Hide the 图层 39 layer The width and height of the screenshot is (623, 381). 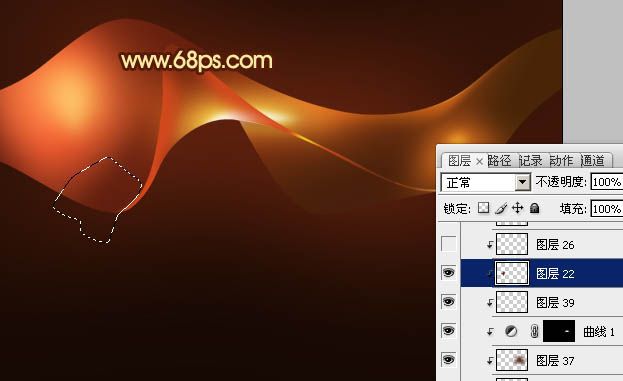click(x=449, y=302)
